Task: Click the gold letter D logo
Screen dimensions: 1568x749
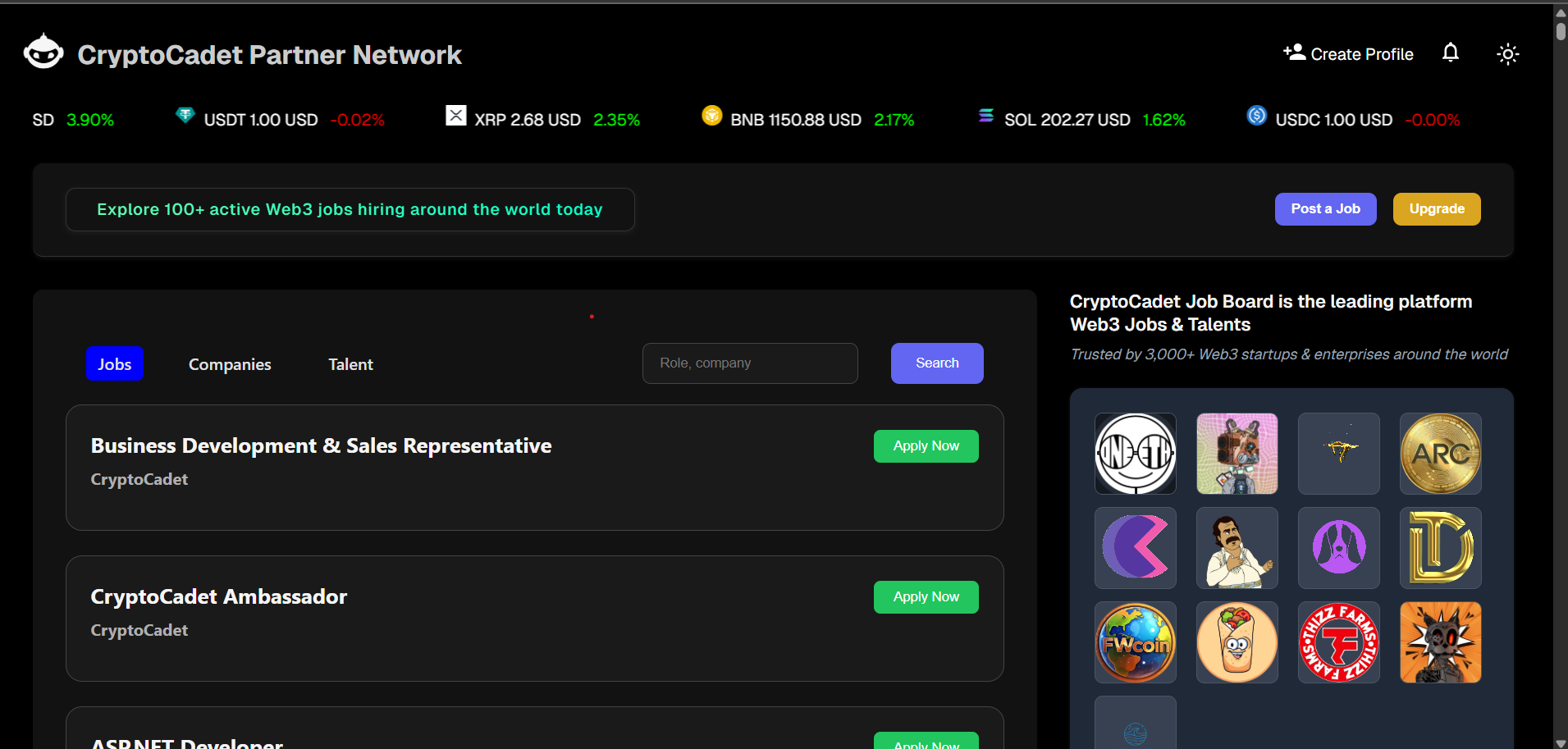Action: click(x=1440, y=548)
